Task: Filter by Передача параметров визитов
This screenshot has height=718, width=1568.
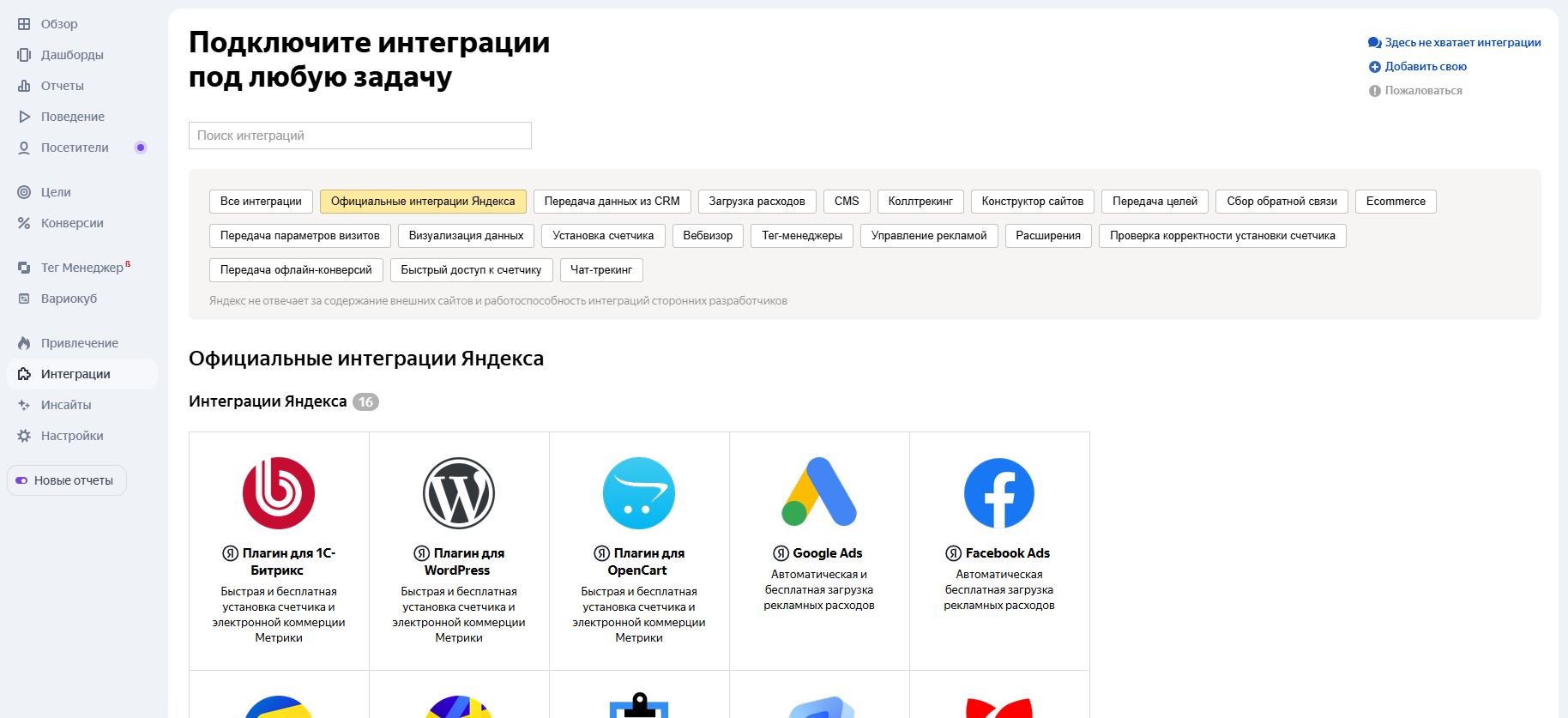Action: point(300,236)
